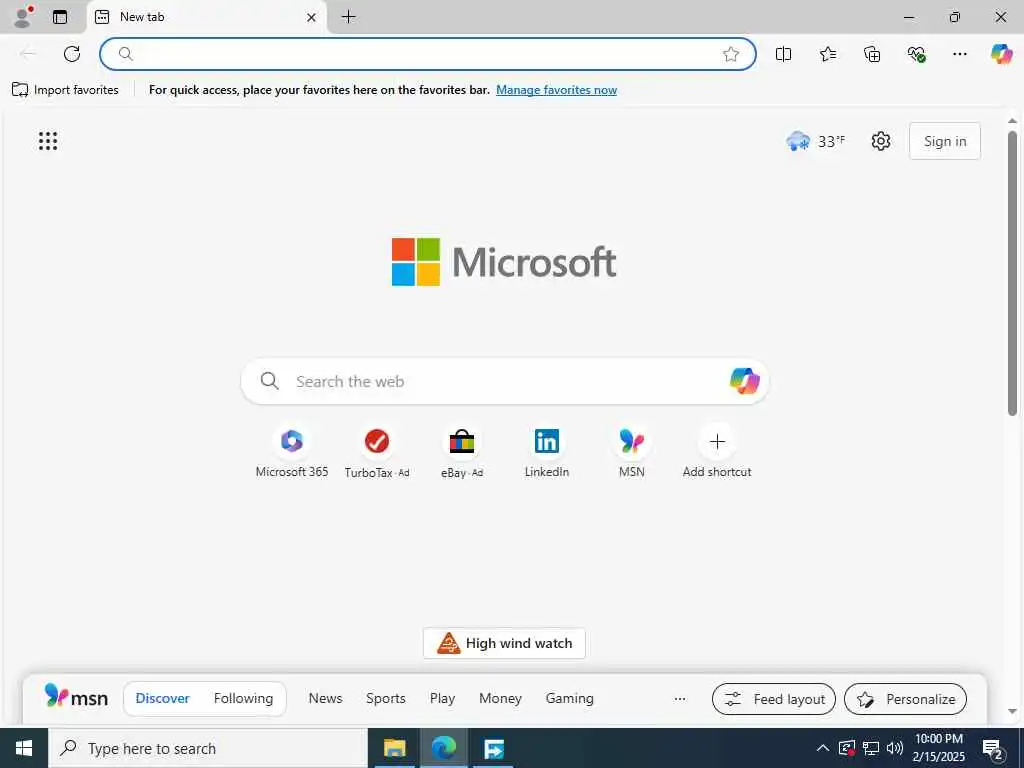The height and width of the screenshot is (768, 1024).
Task: Open the apps grid launcher
Action: [48, 141]
